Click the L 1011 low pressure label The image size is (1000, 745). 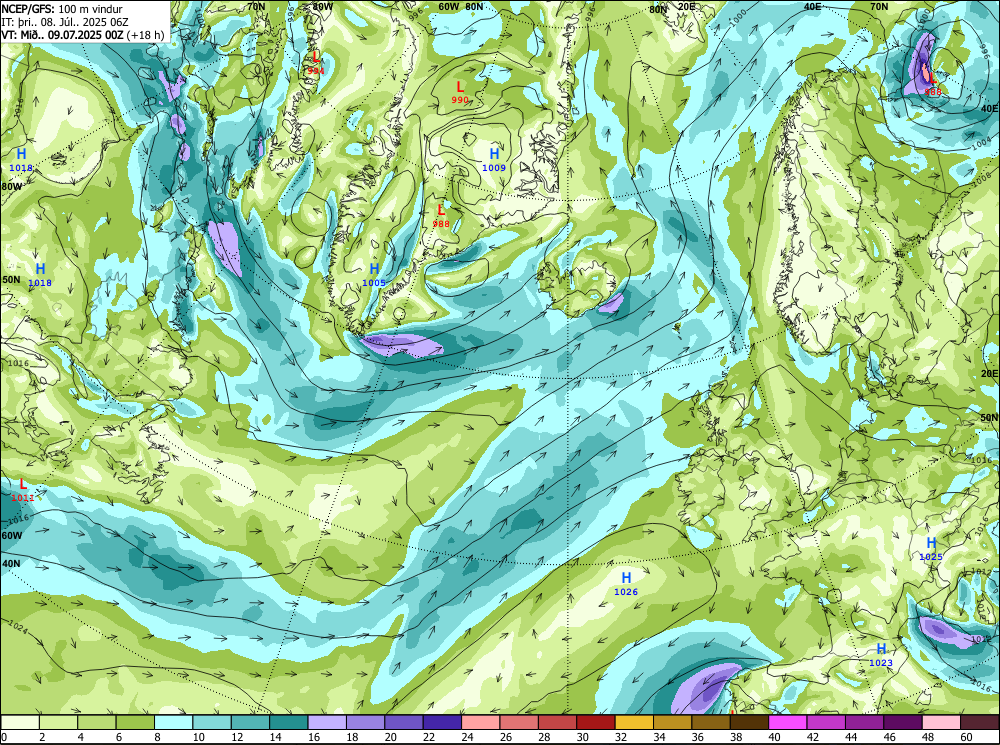pyautogui.click(x=22, y=490)
